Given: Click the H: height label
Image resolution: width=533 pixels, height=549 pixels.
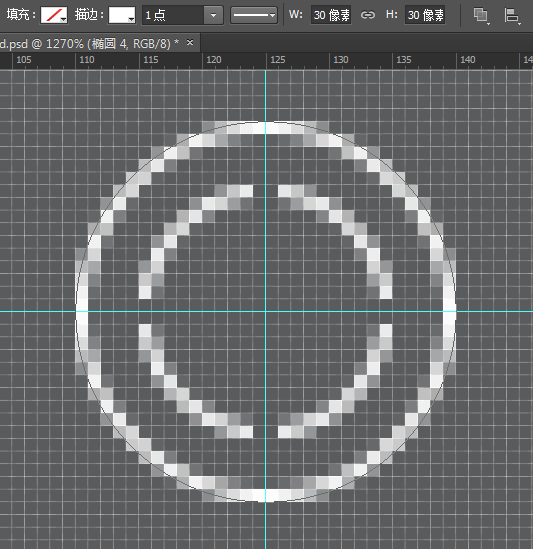Looking at the screenshot, I should click(392, 15).
